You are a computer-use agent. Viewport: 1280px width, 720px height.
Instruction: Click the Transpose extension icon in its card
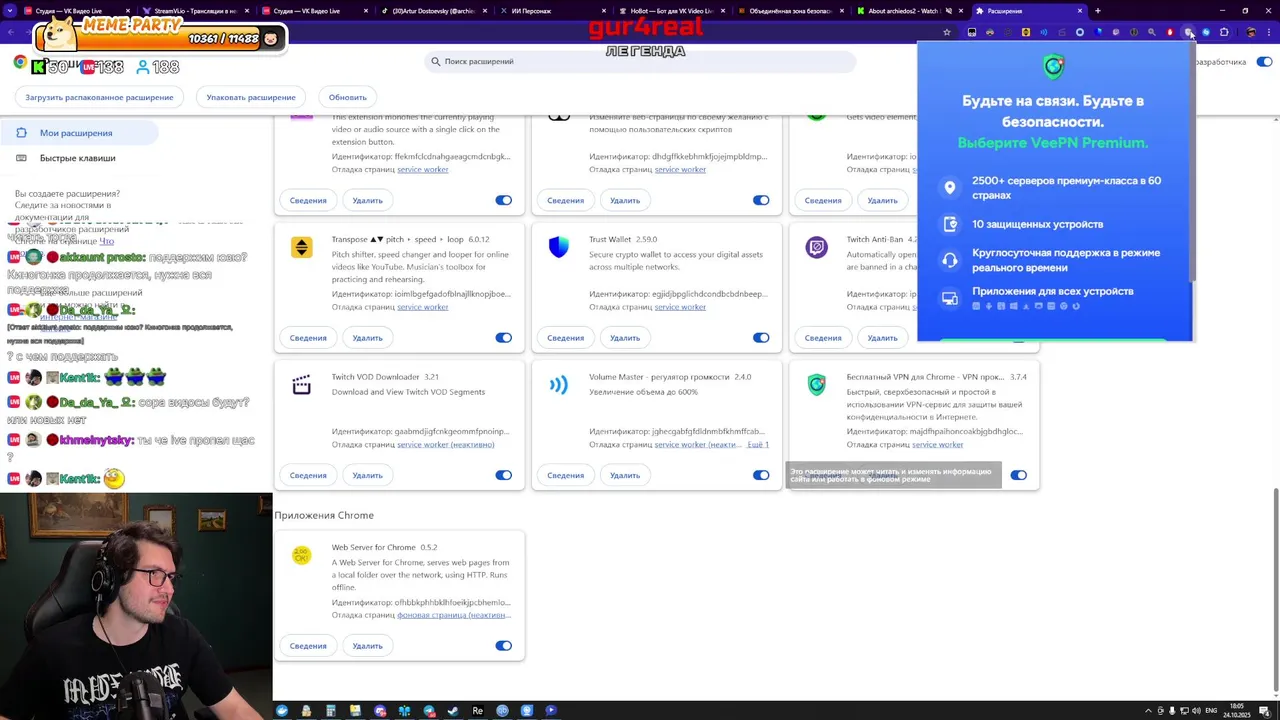(301, 247)
